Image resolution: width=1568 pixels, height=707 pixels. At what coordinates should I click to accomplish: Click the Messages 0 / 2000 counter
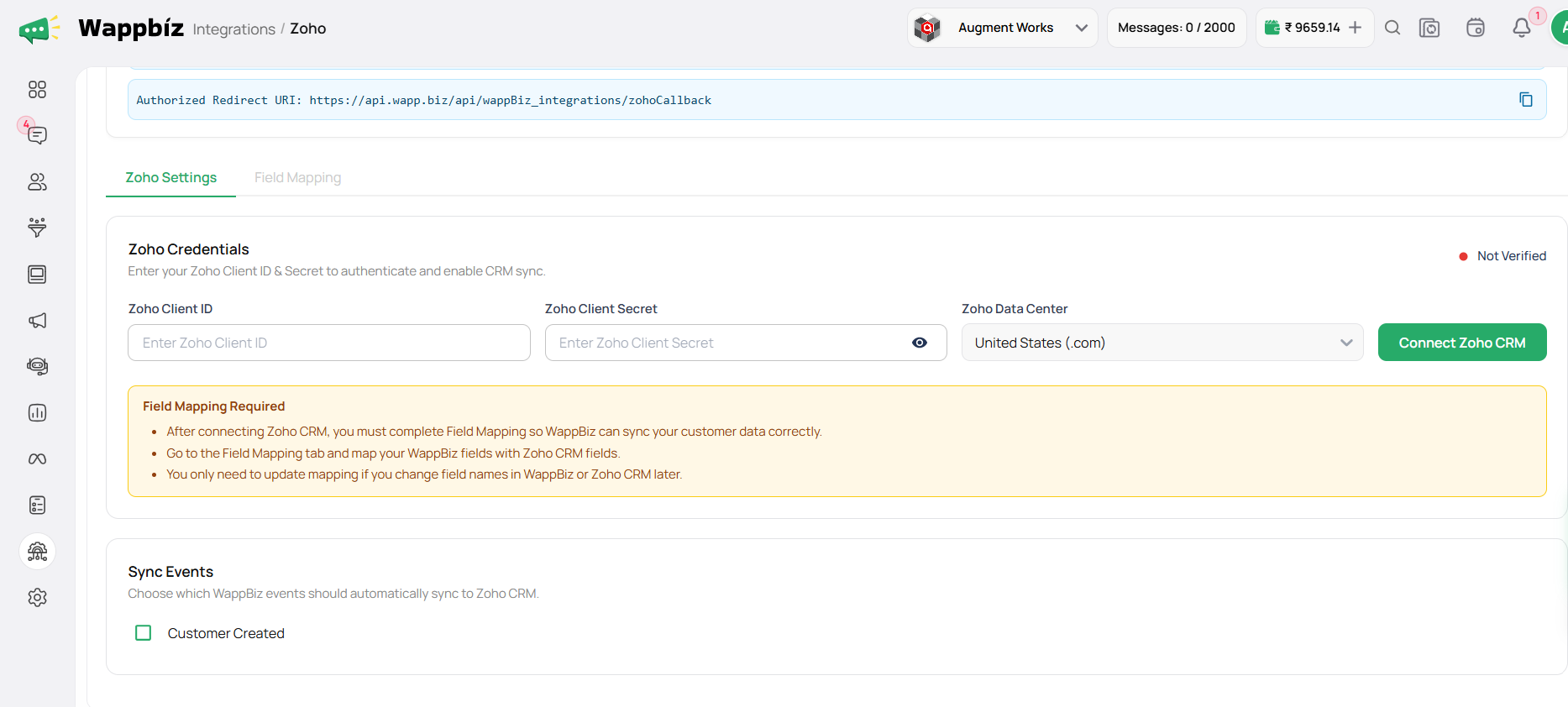coord(1177,28)
